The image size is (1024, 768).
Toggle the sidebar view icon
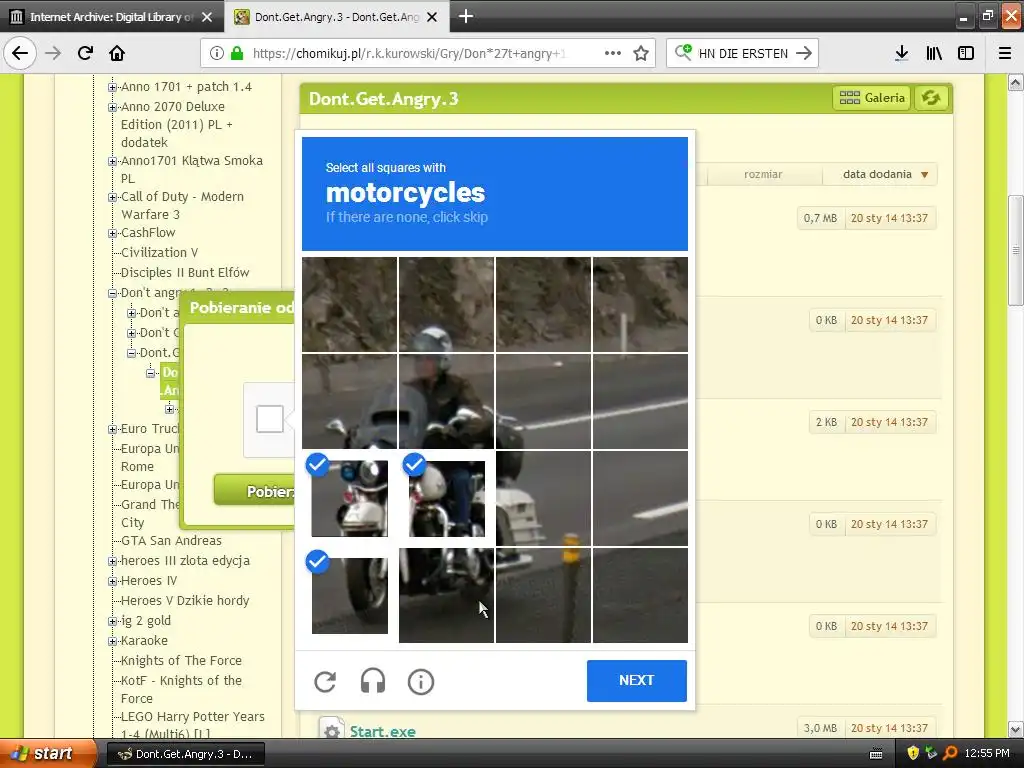point(966,53)
